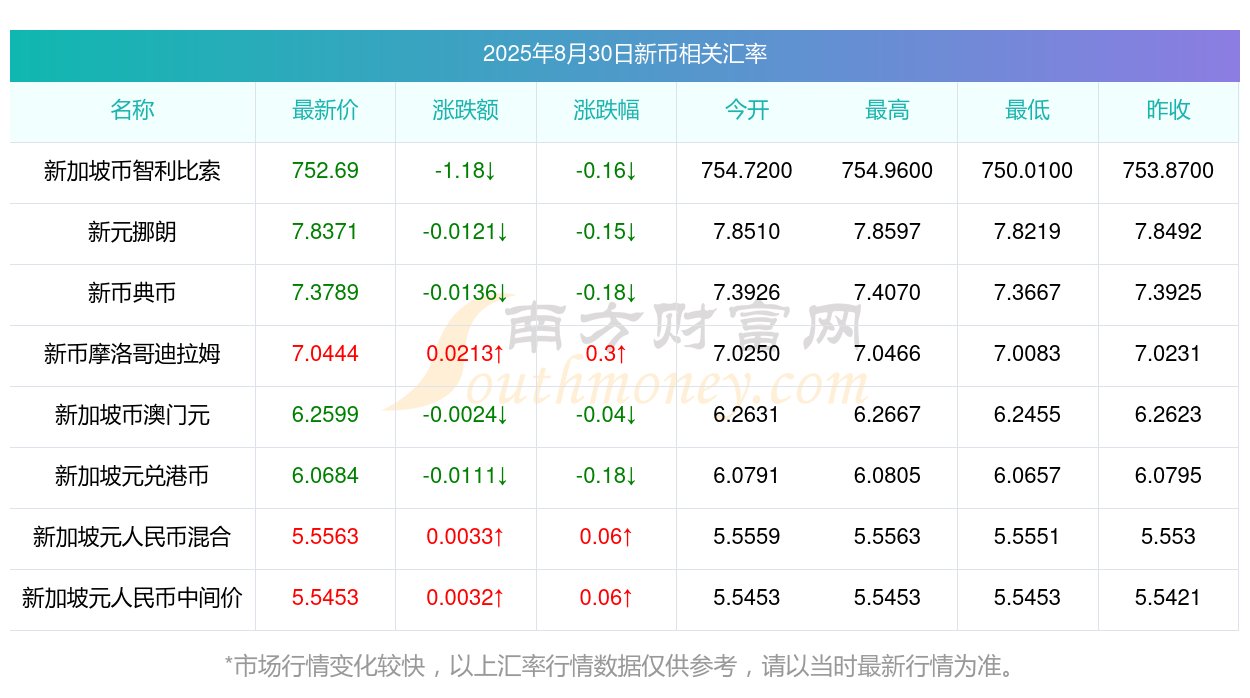Click change percent -0.16↓
The height and width of the screenshot is (698, 1250).
point(606,171)
